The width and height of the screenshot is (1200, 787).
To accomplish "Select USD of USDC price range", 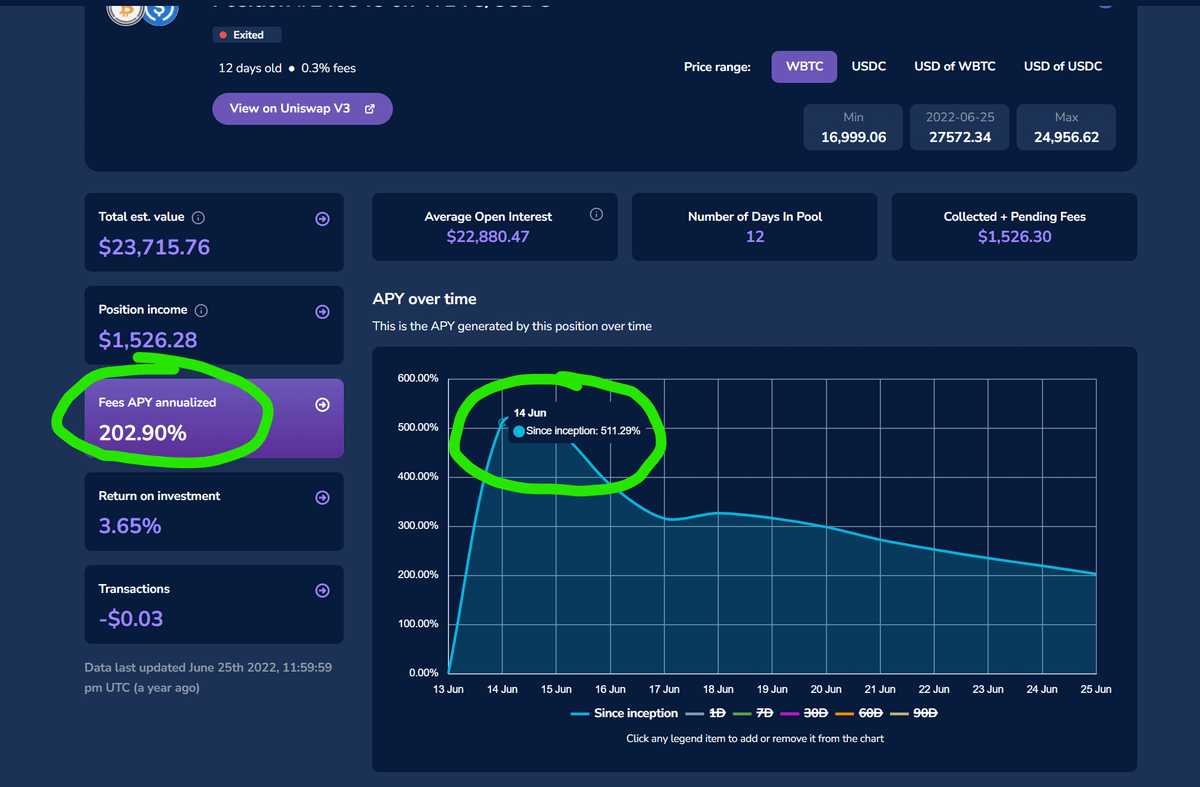I will [1062, 67].
